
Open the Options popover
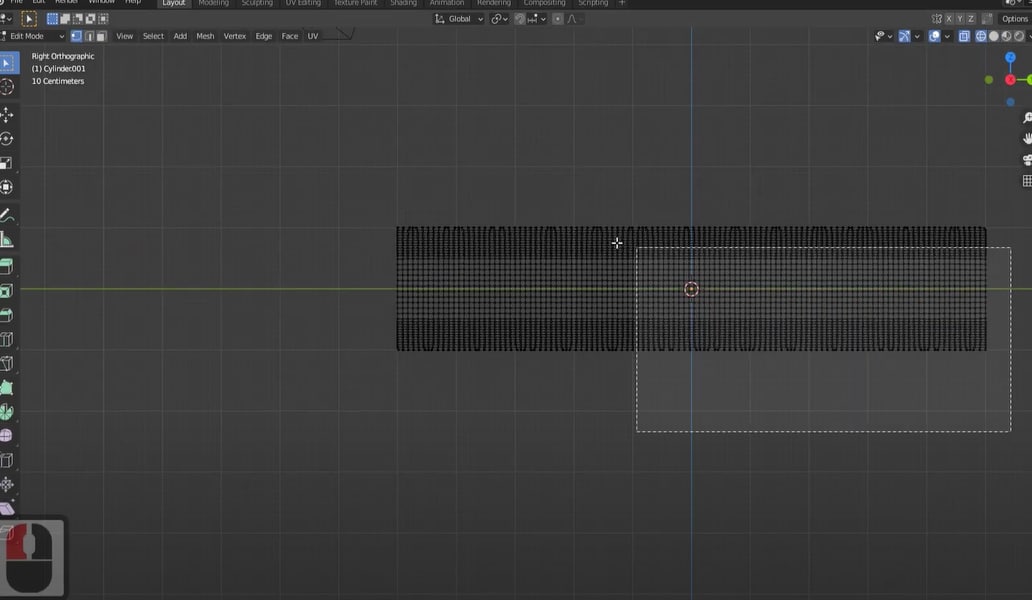click(1015, 19)
